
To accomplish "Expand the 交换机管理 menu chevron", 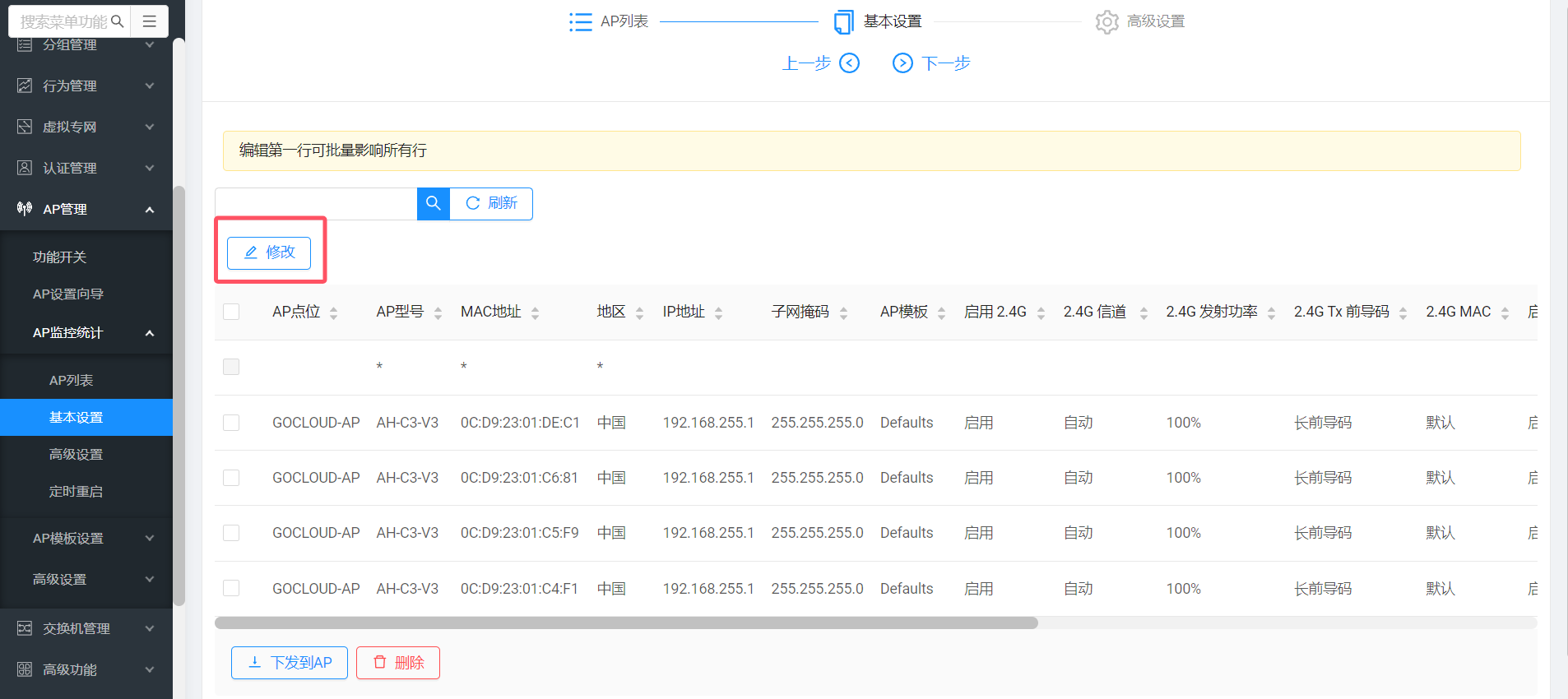I will (x=150, y=628).
